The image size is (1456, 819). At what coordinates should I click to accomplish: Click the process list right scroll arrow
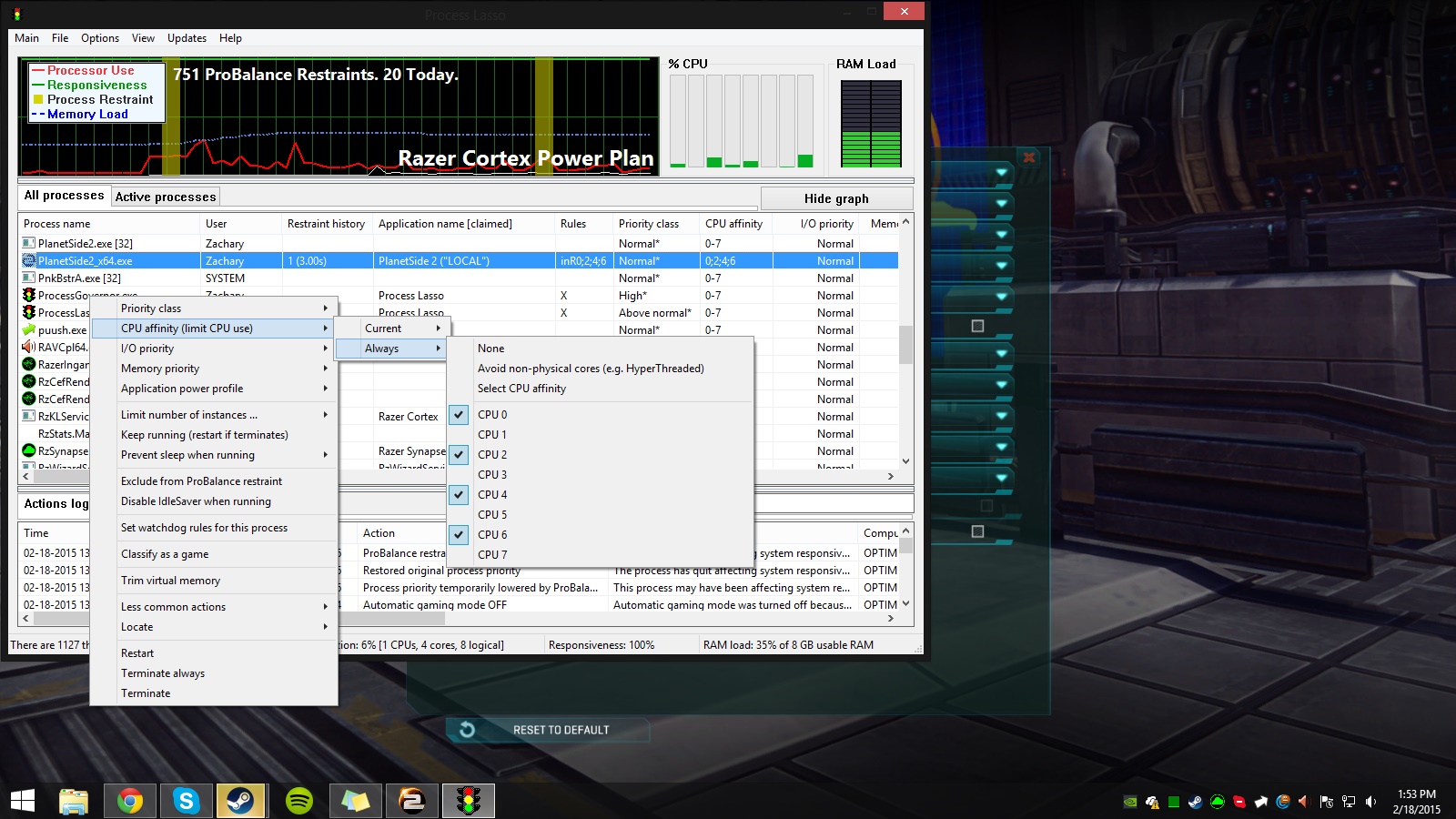tap(891, 476)
